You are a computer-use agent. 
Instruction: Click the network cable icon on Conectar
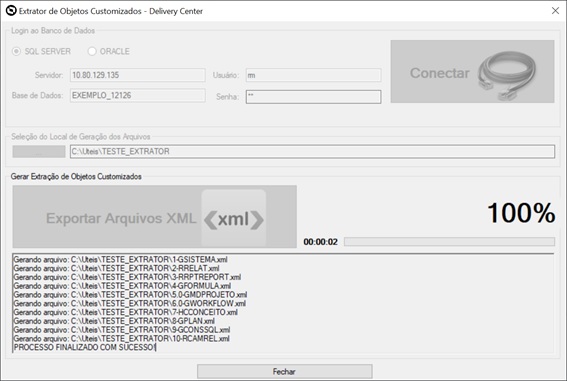pyautogui.click(x=506, y=75)
